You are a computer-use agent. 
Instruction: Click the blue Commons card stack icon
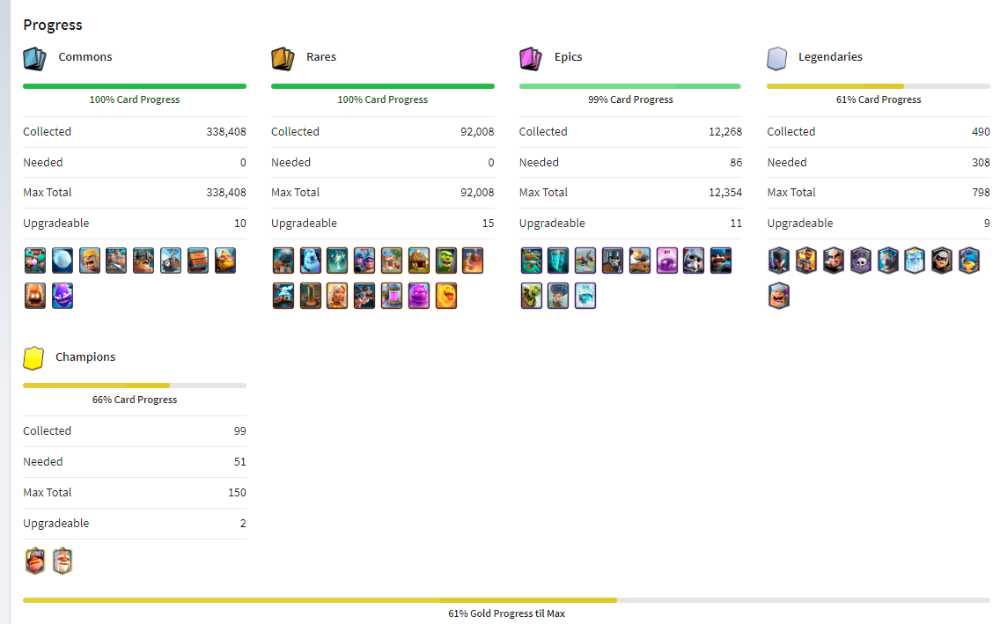click(34, 58)
